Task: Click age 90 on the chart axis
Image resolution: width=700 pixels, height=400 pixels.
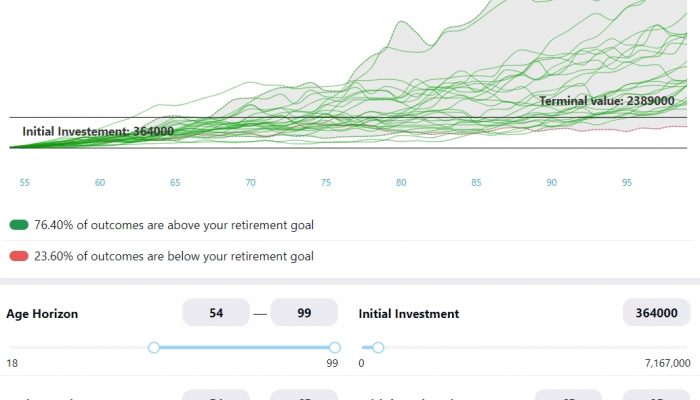Action: (x=552, y=183)
